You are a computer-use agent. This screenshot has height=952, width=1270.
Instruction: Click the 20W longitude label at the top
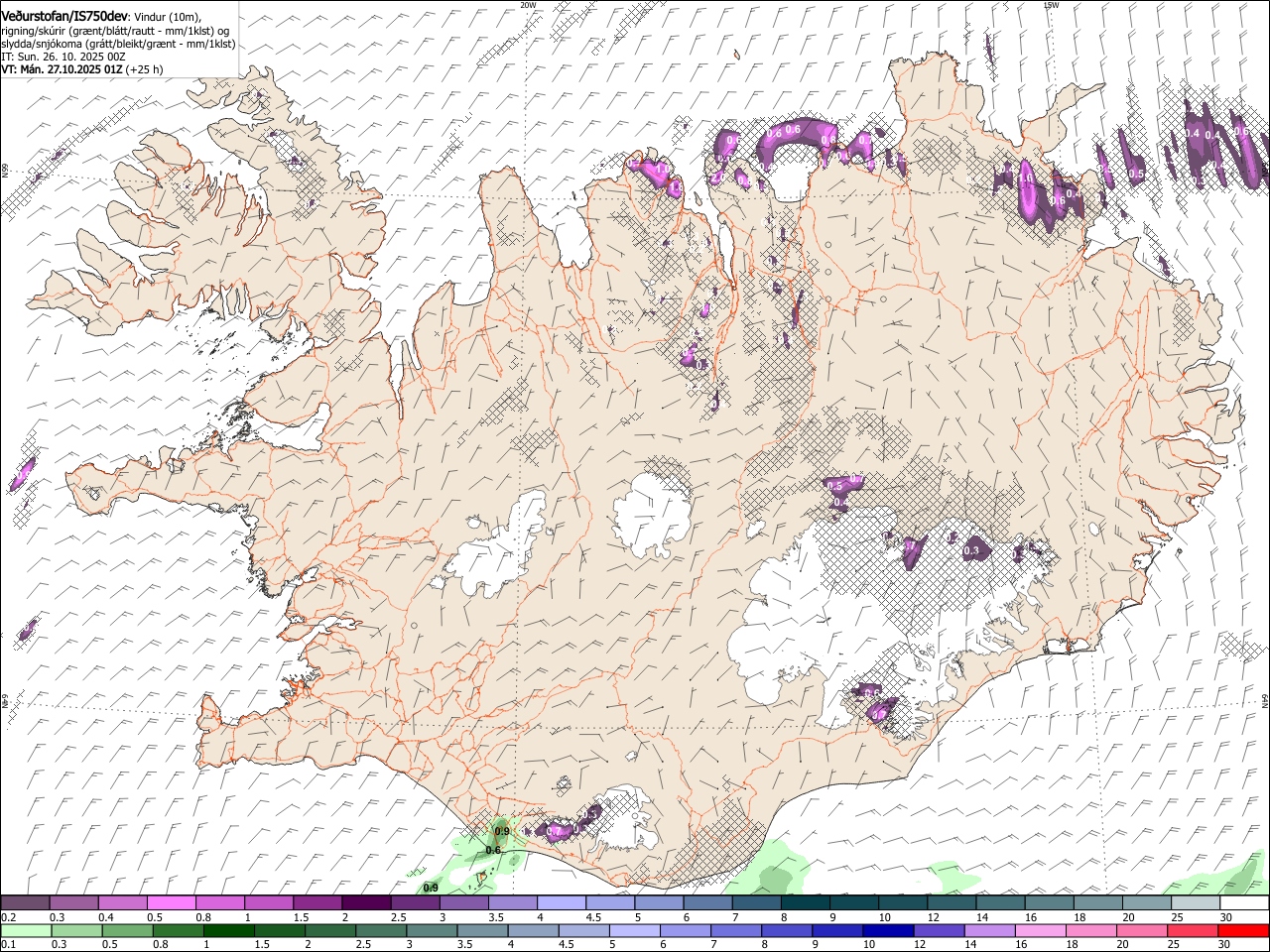(528, 5)
